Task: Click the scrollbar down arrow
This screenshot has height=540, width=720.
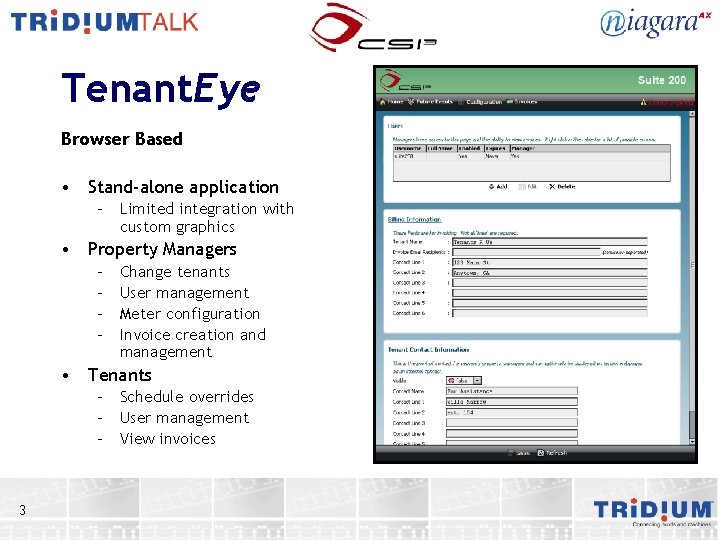Action: [x=692, y=442]
